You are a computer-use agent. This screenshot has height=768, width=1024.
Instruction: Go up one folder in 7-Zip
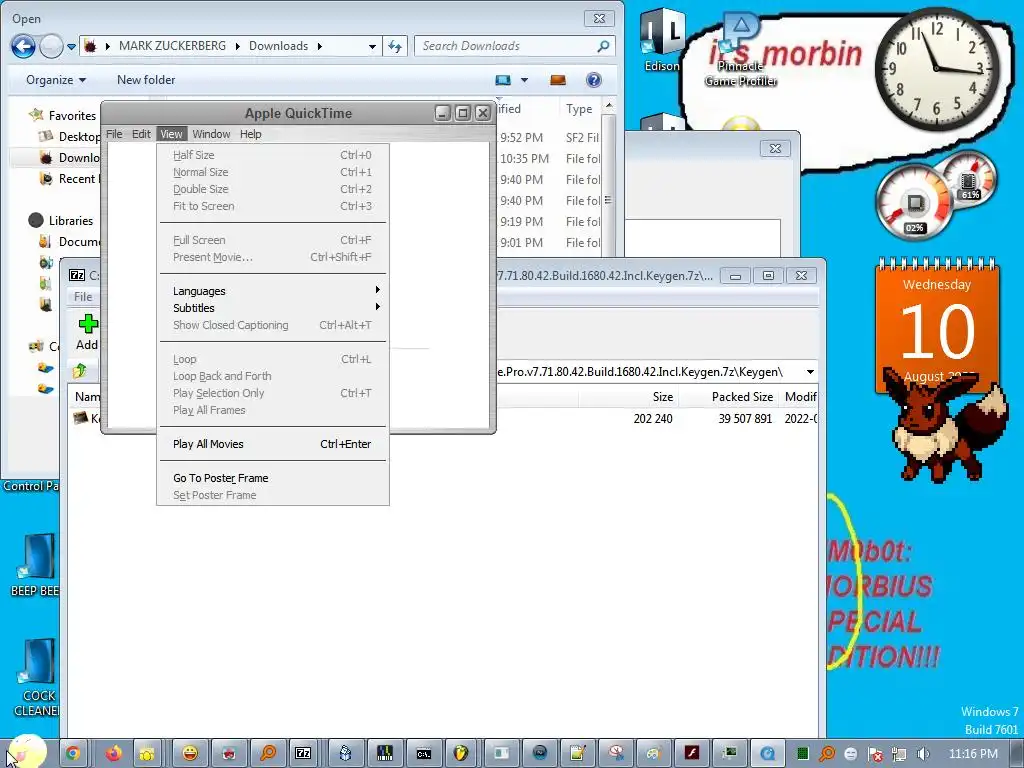(80, 371)
